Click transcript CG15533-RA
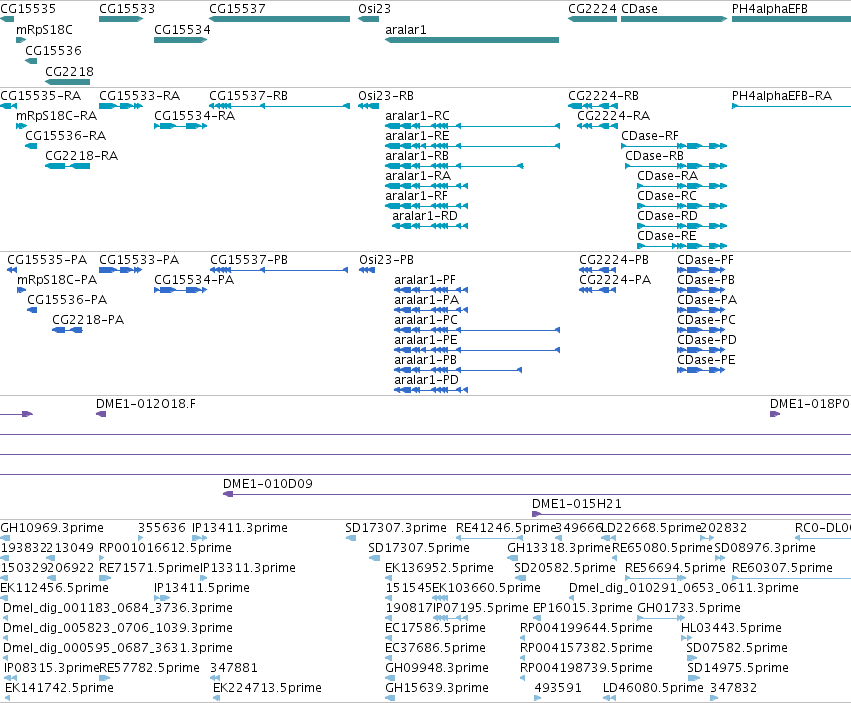Image resolution: width=851 pixels, height=703 pixels. pyautogui.click(x=121, y=106)
